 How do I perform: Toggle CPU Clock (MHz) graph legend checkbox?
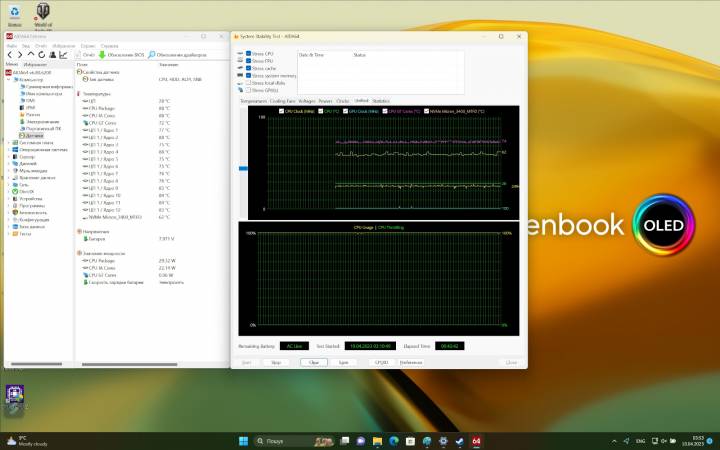281,111
